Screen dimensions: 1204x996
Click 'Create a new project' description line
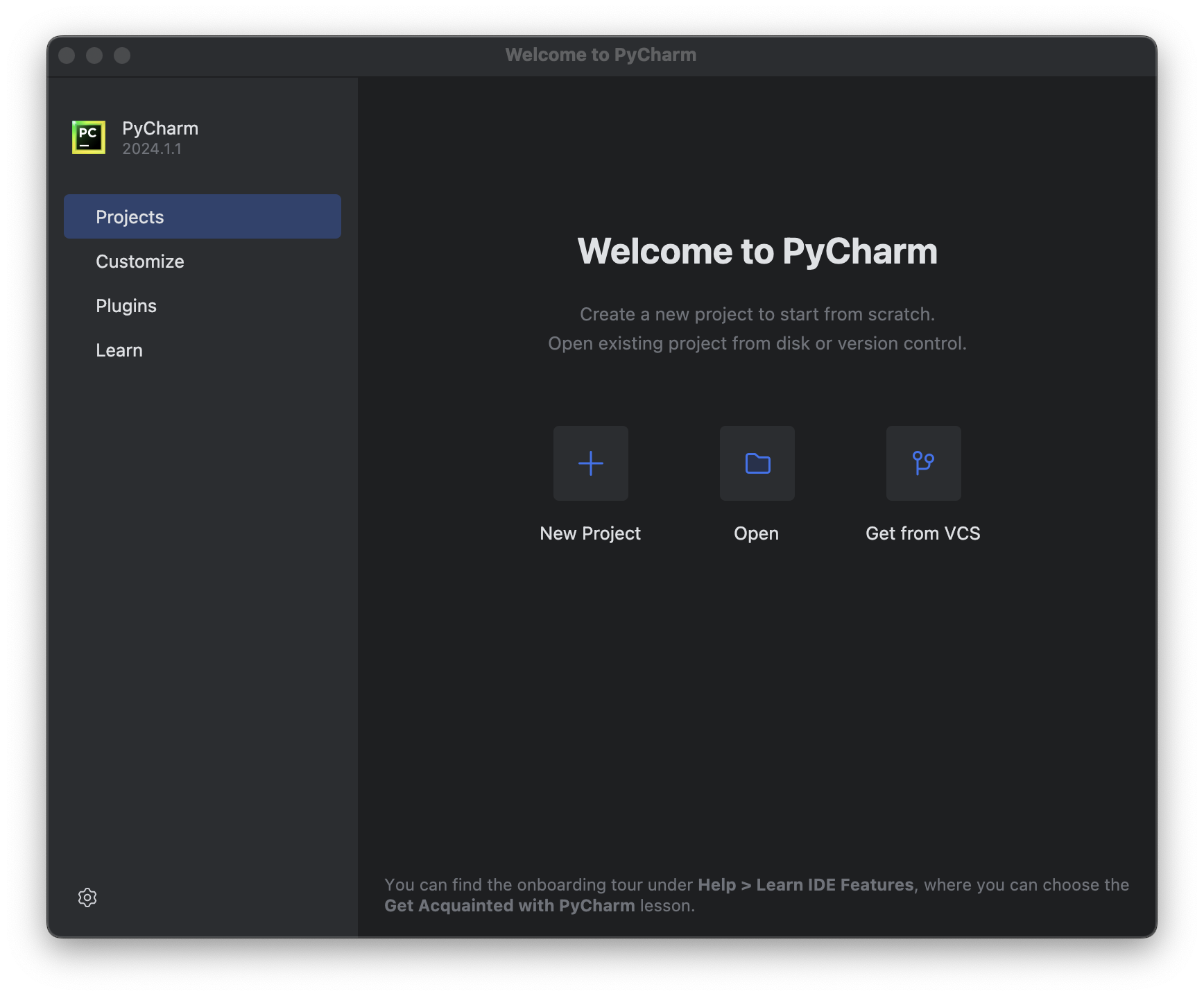pos(757,314)
